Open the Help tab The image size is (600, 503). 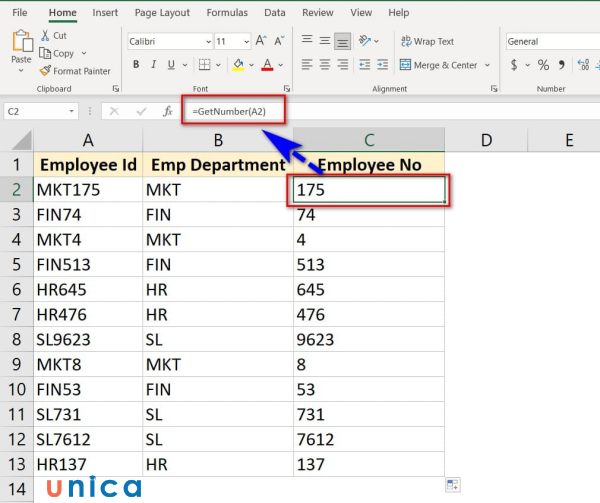coord(399,13)
